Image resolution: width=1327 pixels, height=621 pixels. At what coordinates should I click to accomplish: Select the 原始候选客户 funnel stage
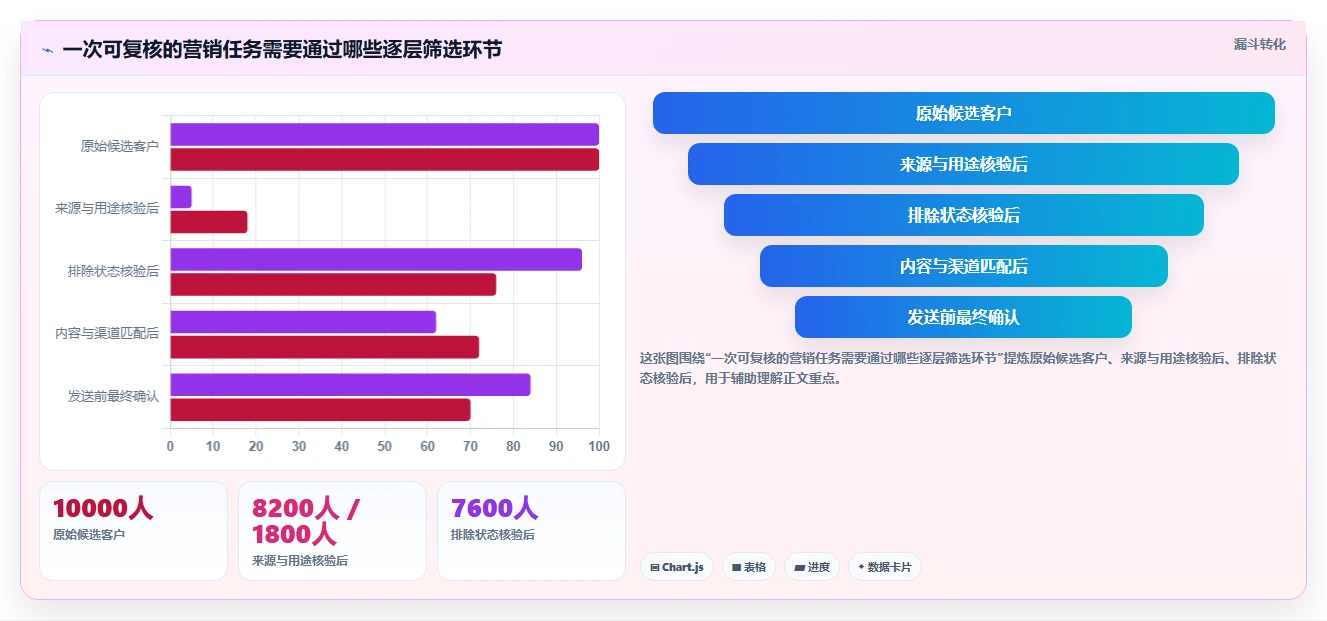click(964, 113)
